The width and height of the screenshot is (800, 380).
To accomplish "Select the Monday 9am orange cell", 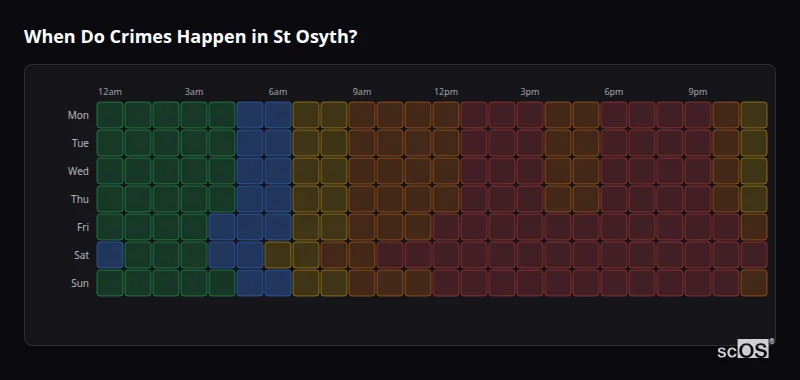I will [x=362, y=115].
